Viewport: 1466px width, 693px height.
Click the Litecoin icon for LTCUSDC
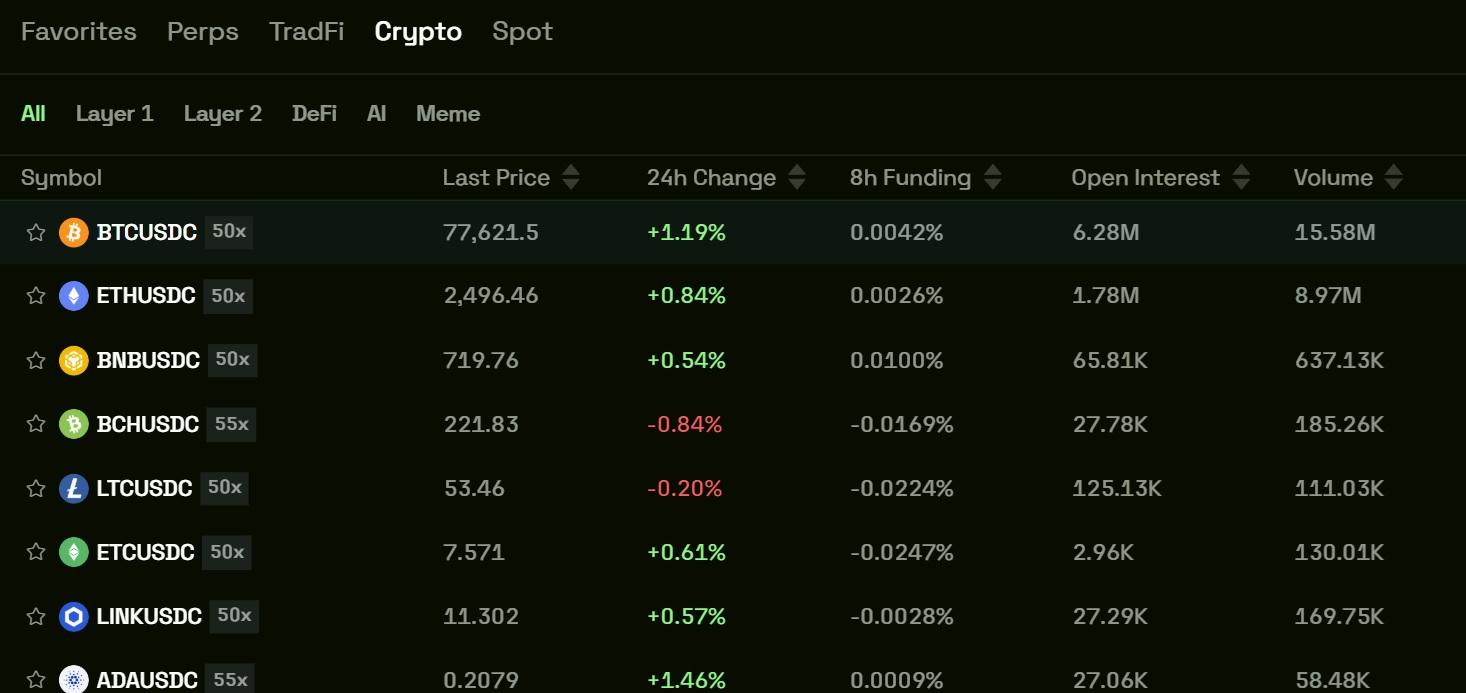(x=74, y=488)
